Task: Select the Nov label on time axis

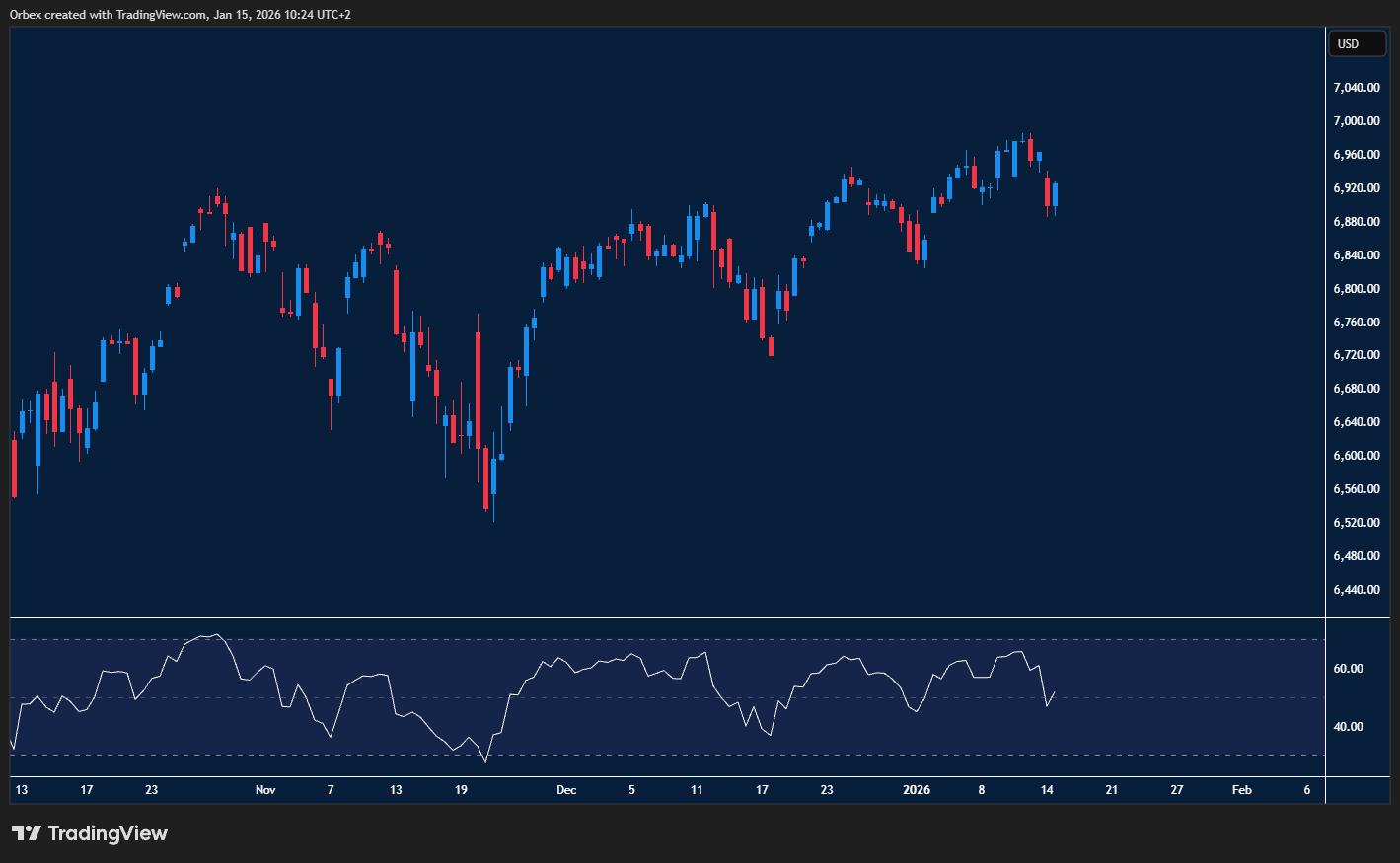Action: [x=265, y=790]
